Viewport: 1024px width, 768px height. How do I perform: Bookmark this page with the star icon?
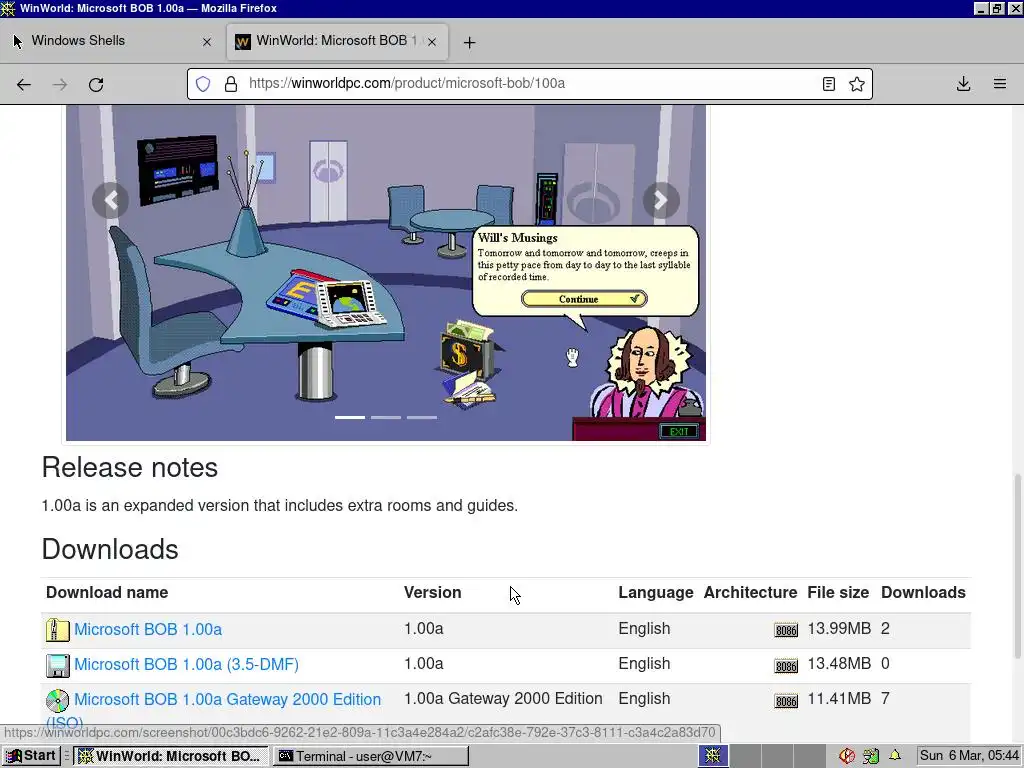point(857,84)
